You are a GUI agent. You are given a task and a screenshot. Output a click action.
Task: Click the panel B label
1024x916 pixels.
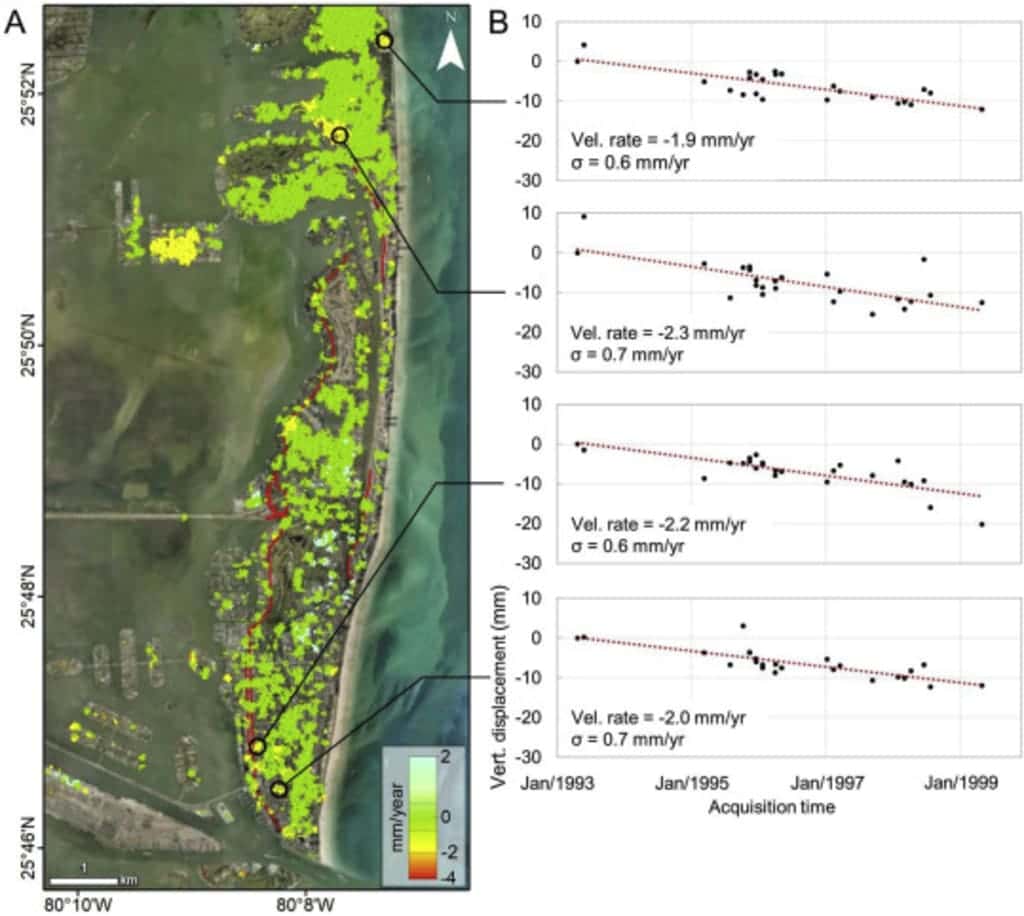click(x=501, y=24)
